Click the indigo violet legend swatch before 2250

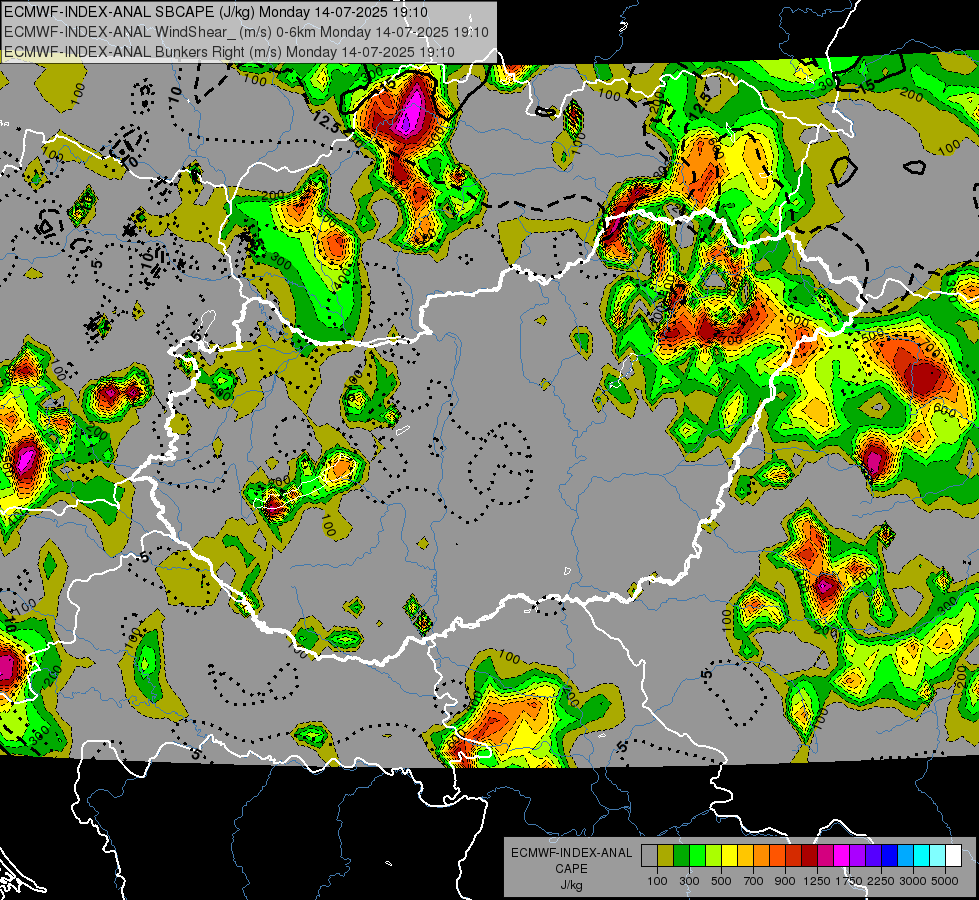pos(873,855)
